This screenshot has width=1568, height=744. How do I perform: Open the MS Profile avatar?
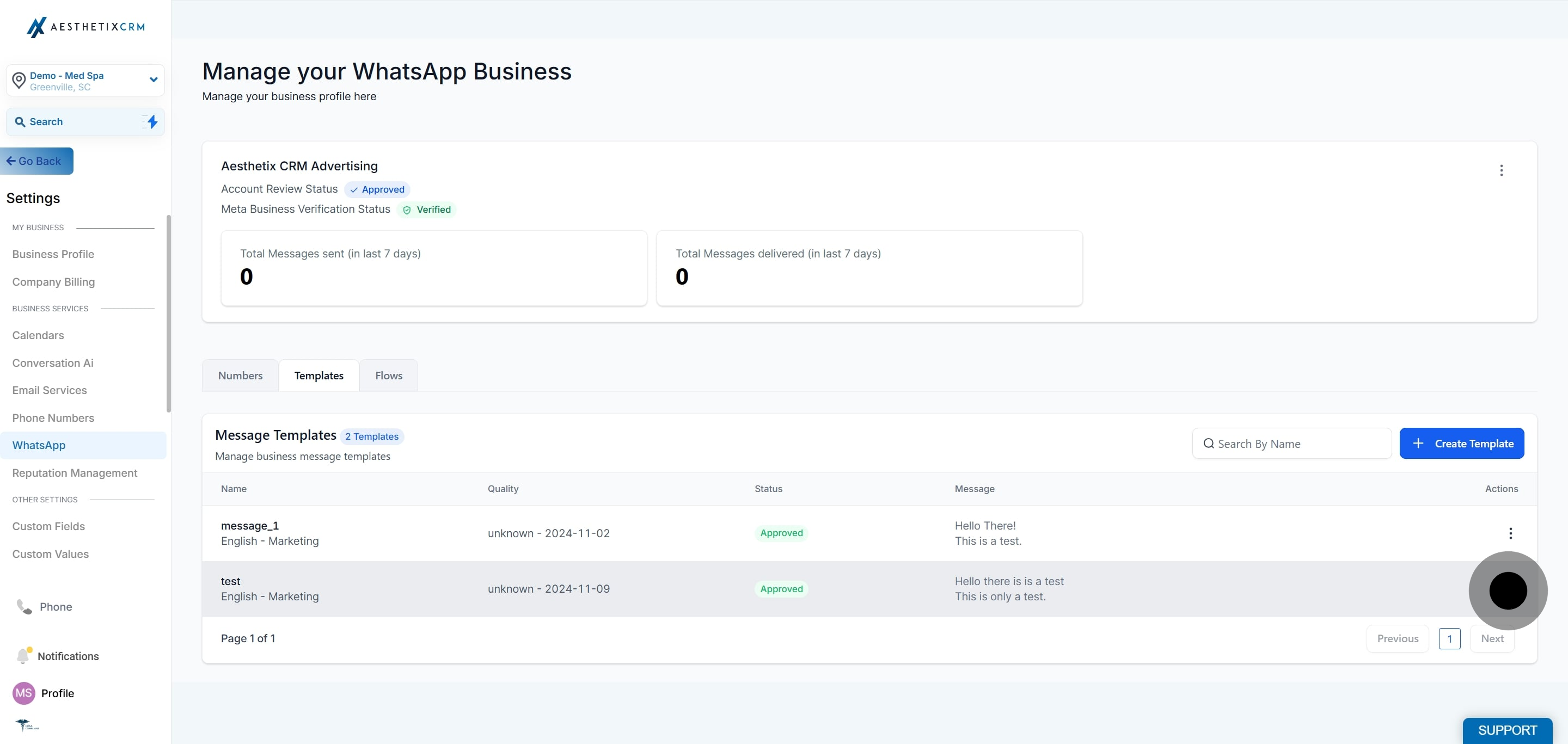click(x=24, y=693)
